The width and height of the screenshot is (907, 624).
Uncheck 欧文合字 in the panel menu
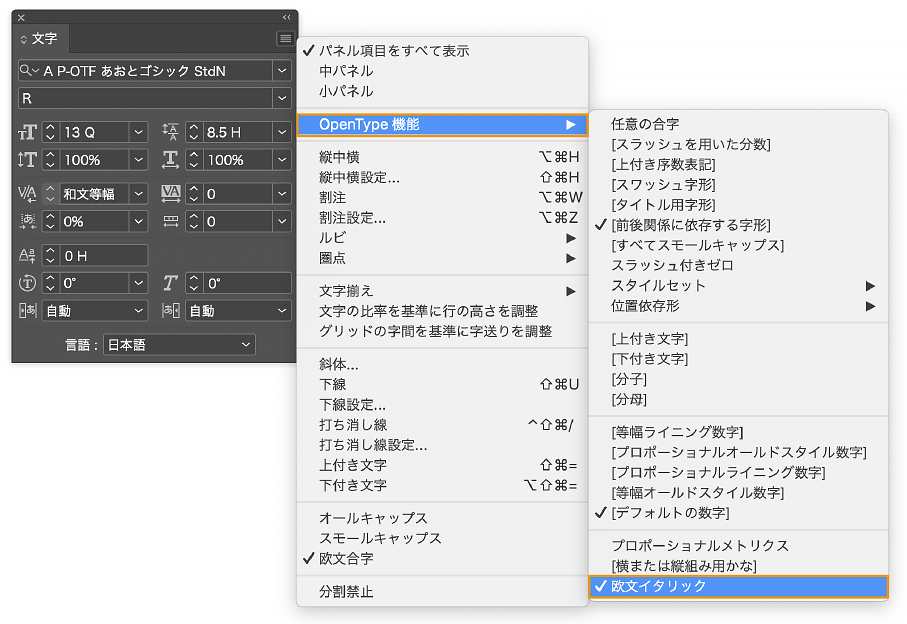[346, 558]
